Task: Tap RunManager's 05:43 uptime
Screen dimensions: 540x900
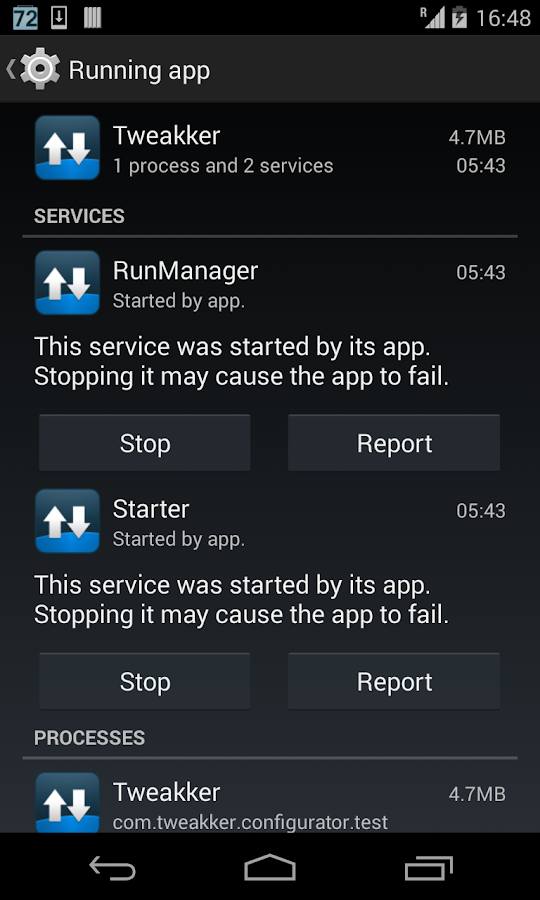Action: point(481,272)
